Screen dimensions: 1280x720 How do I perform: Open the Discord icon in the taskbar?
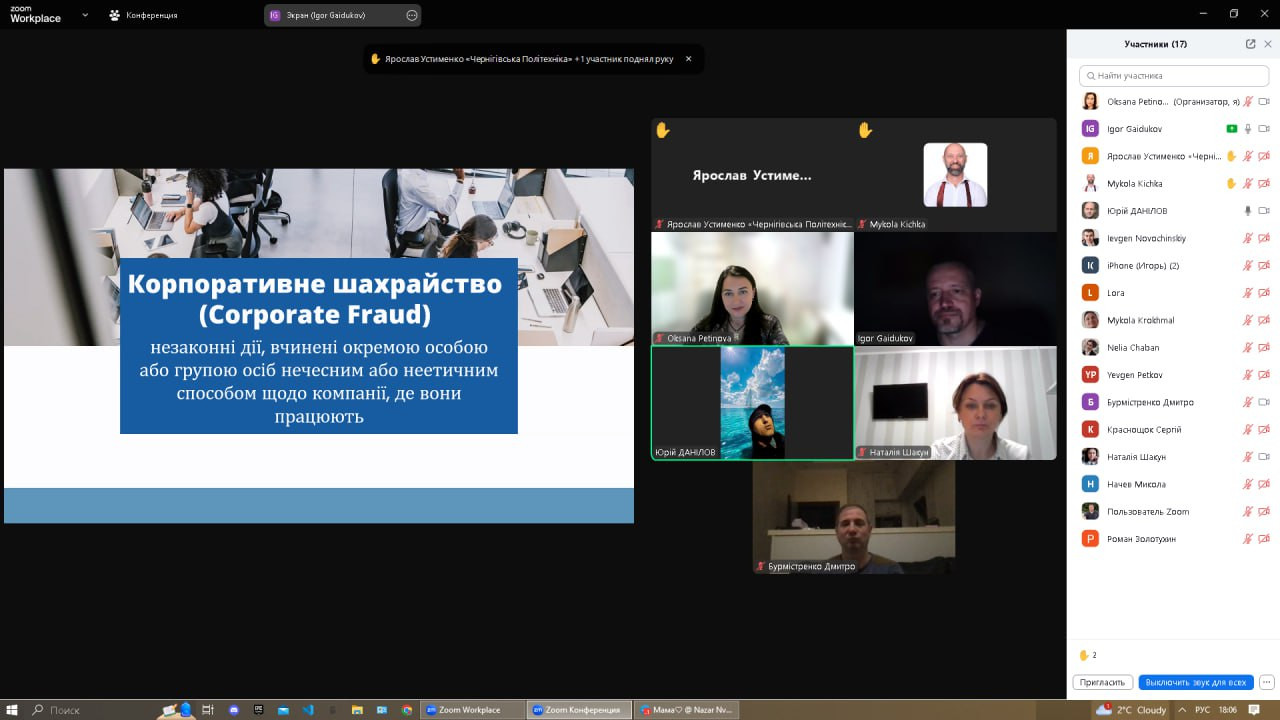click(x=234, y=710)
